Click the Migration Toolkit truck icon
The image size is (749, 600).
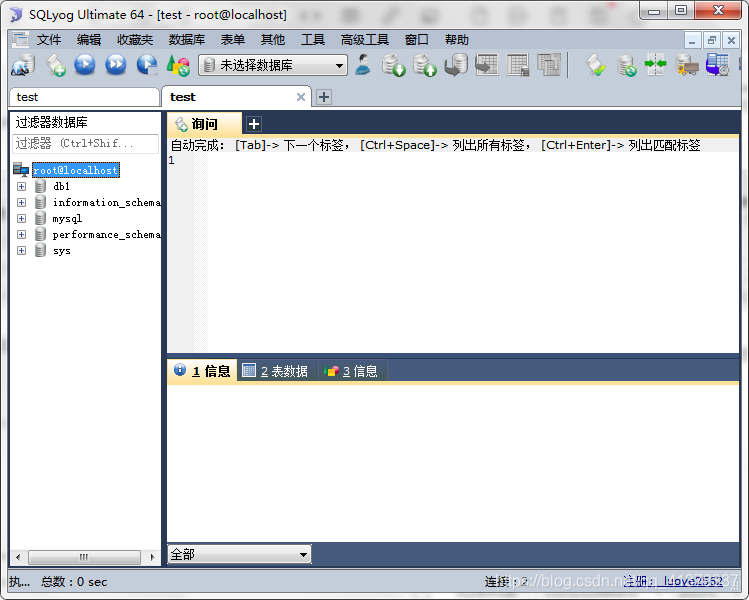pyautogui.click(x=687, y=65)
